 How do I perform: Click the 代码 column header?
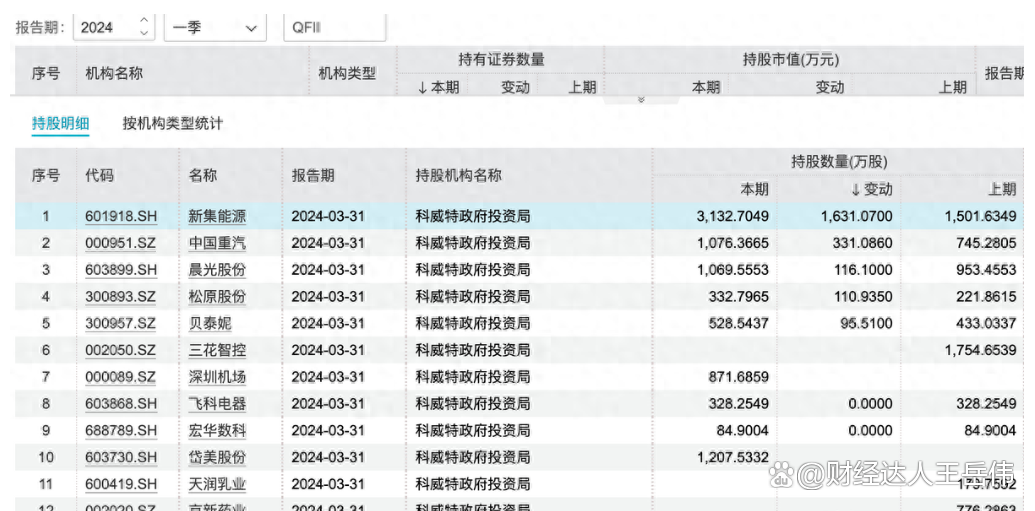click(100, 176)
